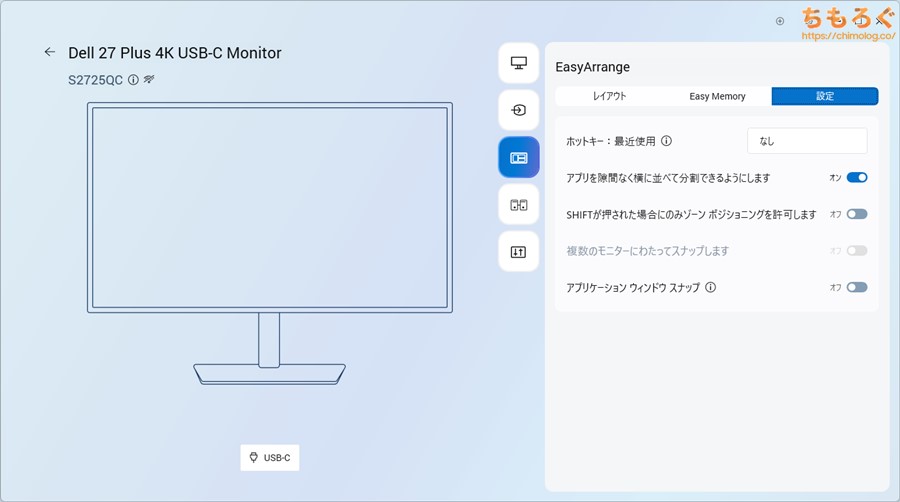Open the bottom sidebar icon with arrows
Screen dimensions: 900x502
click(518, 252)
